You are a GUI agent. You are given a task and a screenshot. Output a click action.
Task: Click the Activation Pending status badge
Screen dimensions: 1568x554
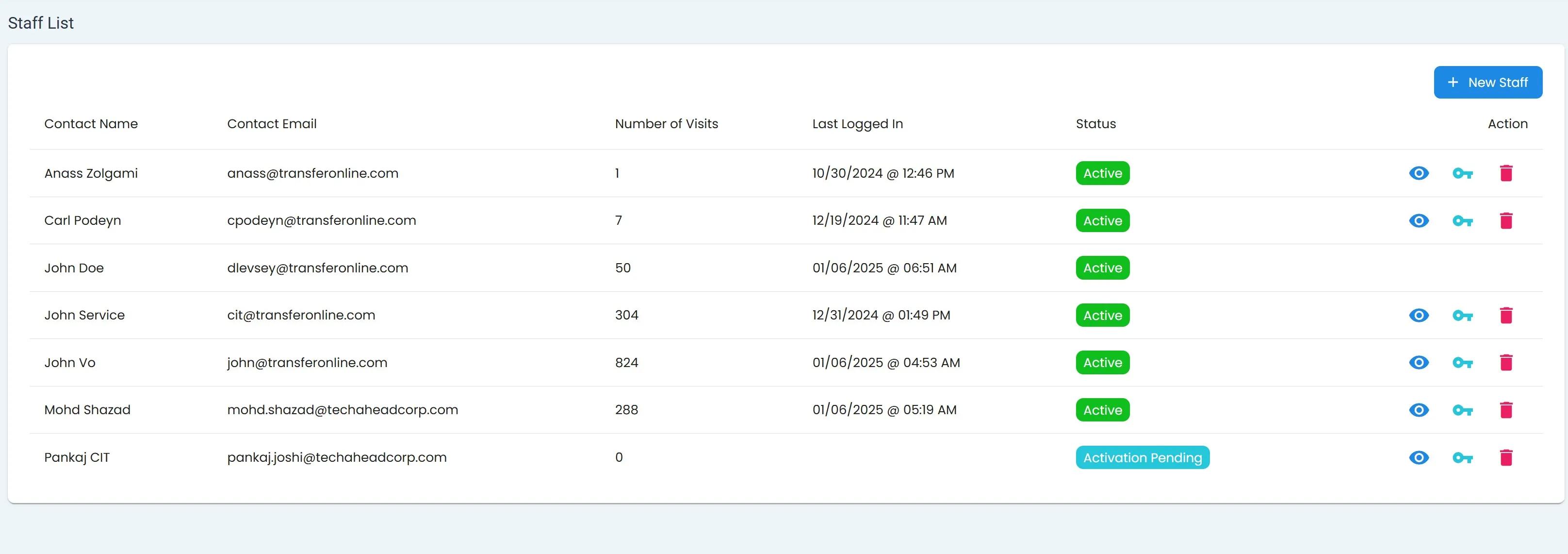coord(1142,458)
